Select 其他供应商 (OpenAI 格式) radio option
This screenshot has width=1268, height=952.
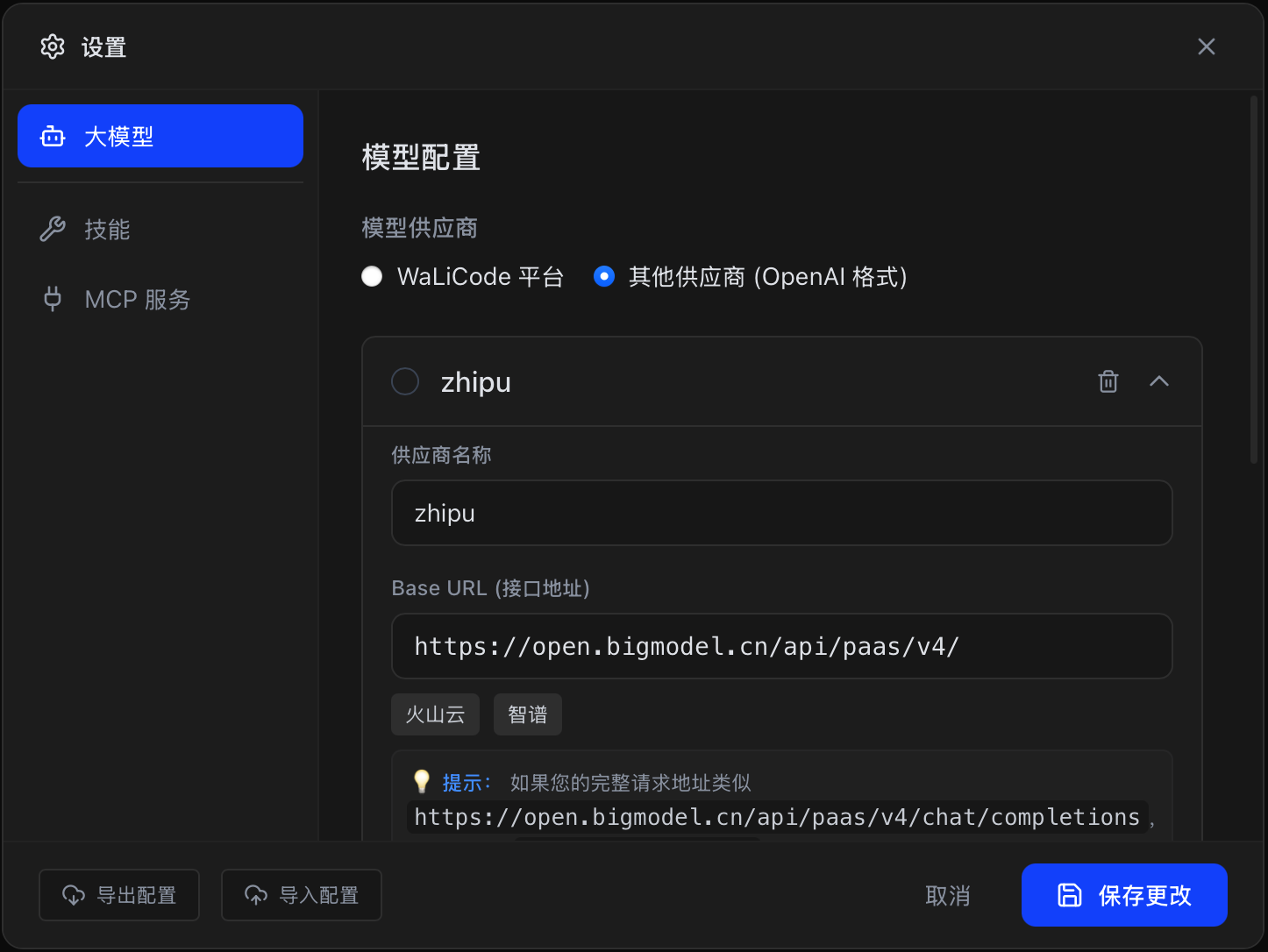click(x=604, y=277)
